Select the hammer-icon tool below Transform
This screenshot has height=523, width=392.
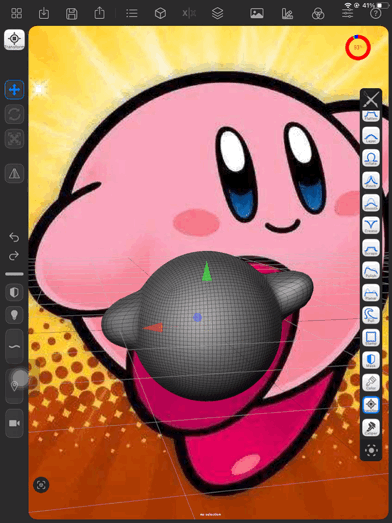pyautogui.click(x=371, y=427)
